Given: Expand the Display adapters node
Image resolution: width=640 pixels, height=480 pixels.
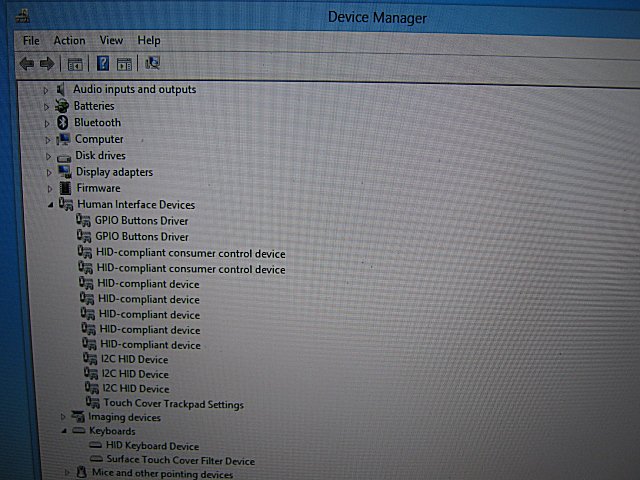Looking at the screenshot, I should (49, 173).
